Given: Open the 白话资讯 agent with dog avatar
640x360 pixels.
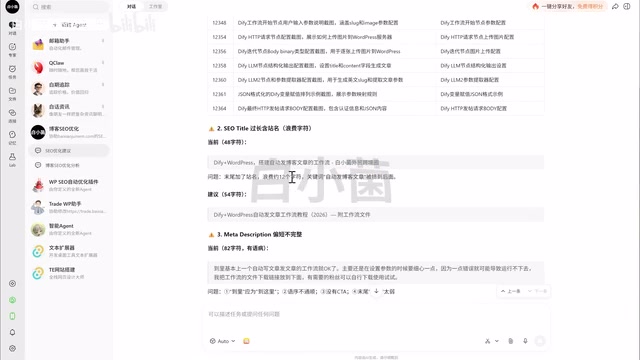Looking at the screenshot, I should 69,110.
